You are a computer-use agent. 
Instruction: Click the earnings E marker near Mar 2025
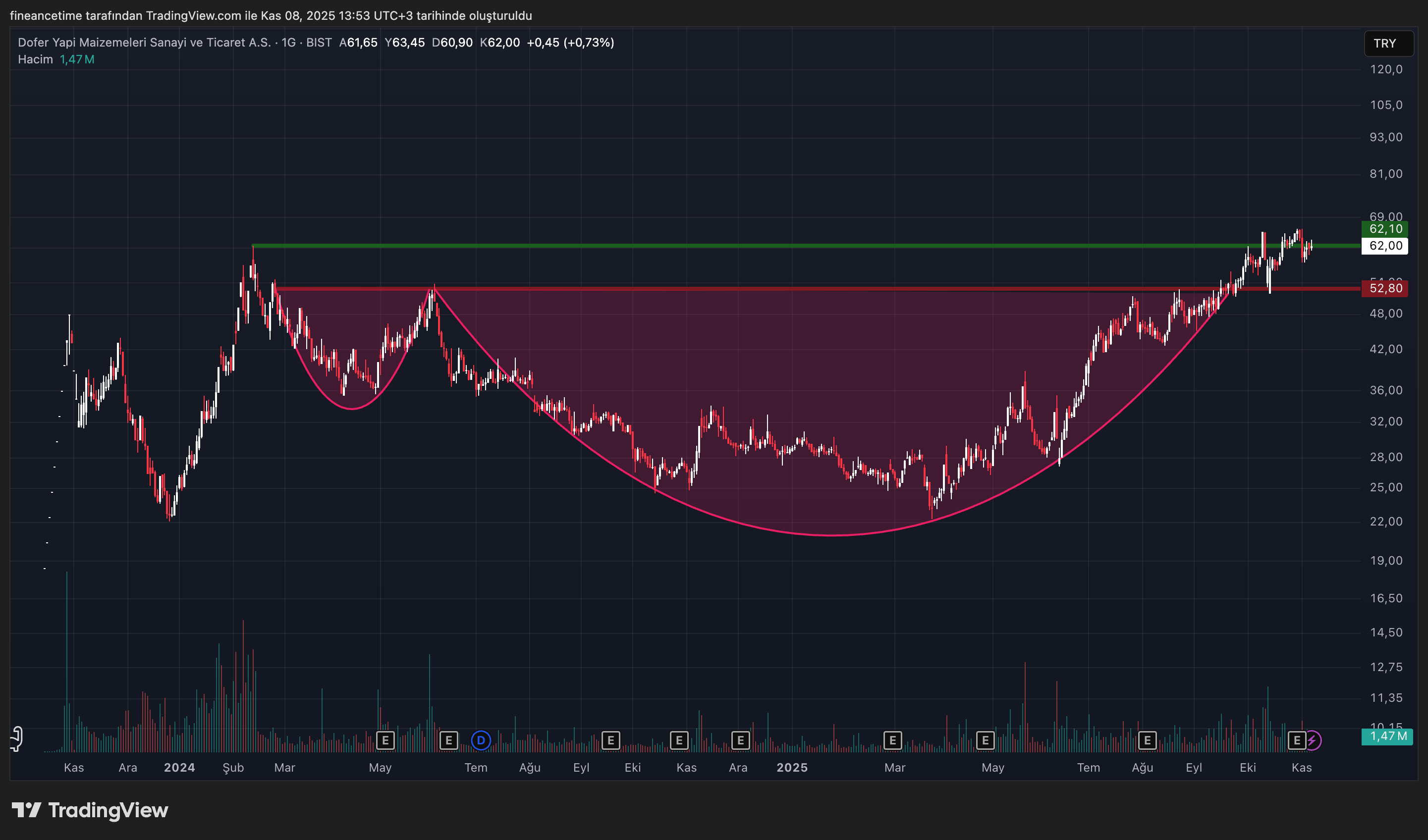coord(892,740)
